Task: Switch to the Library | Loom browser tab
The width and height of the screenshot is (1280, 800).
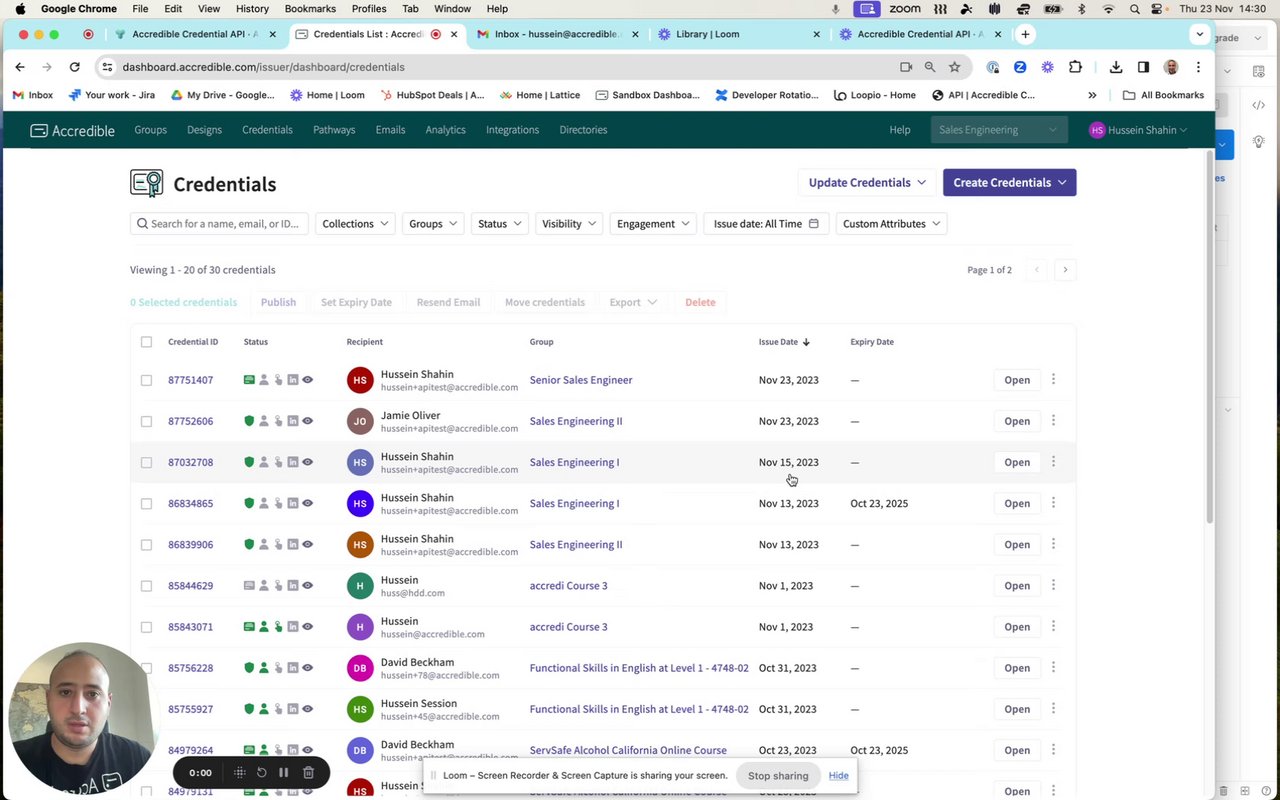Action: point(738,34)
